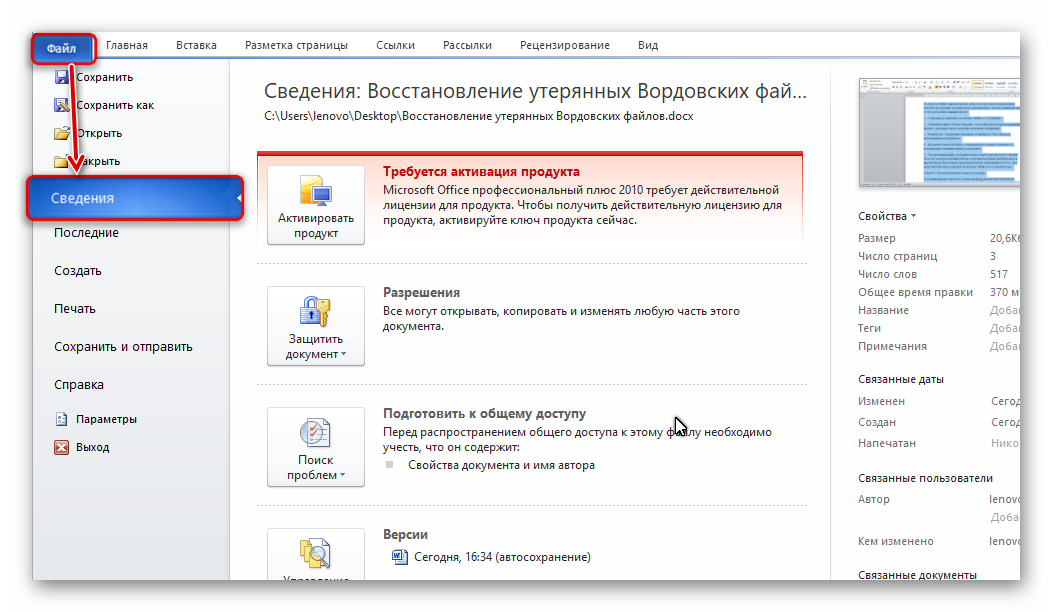Switch to the Вид ribbon tab
Screen dimensions: 1052x612
(648, 45)
